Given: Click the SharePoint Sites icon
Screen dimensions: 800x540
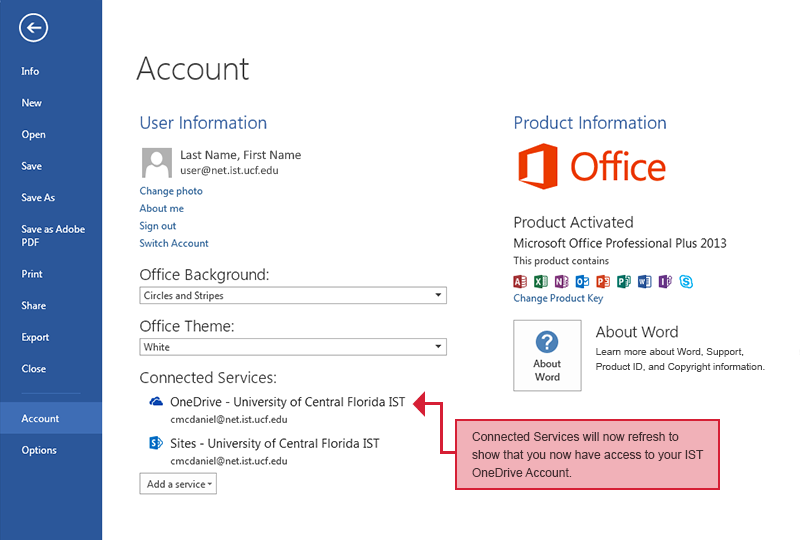Looking at the screenshot, I should [x=156, y=443].
